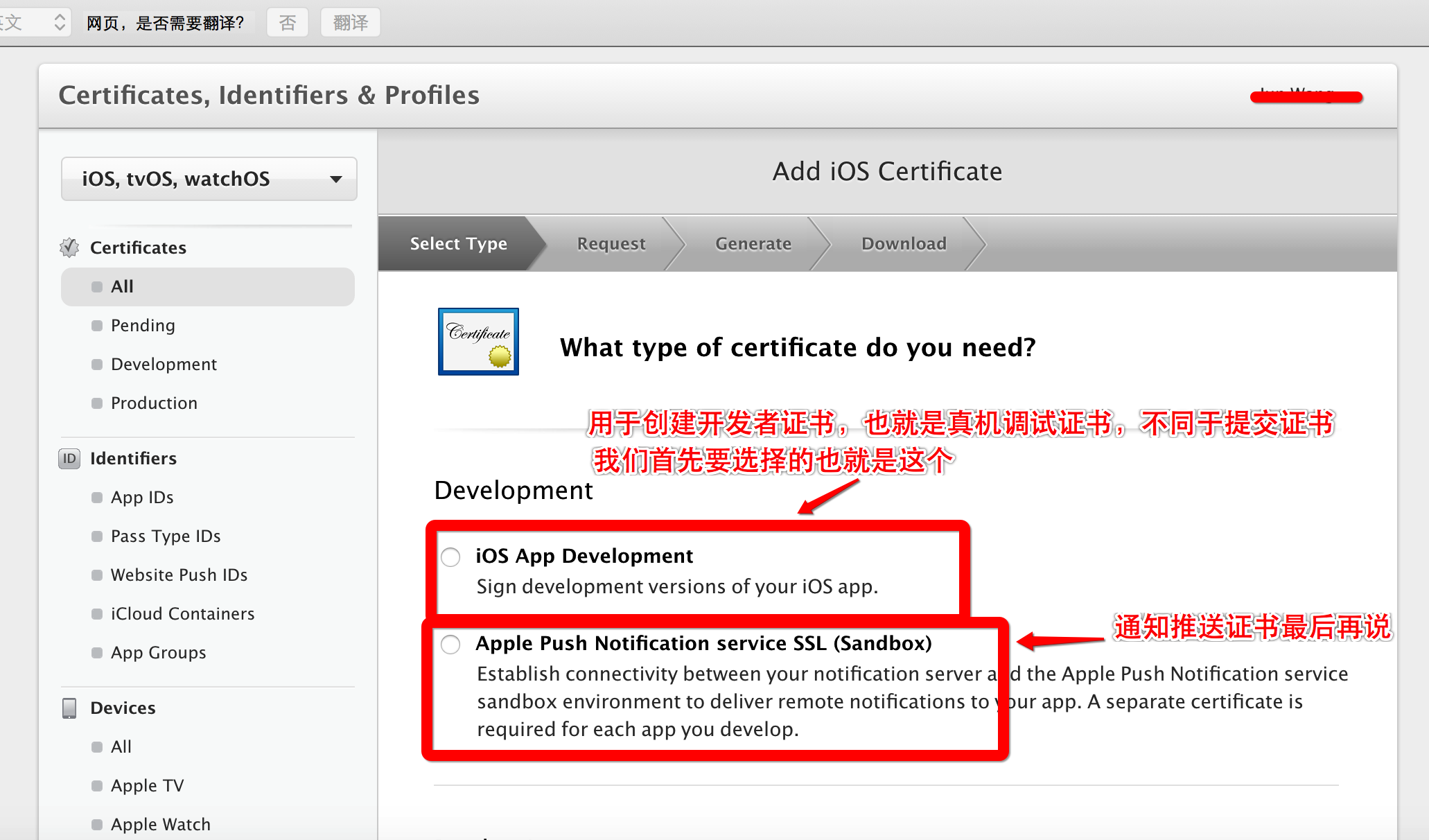Click the redacted account name at top right
1429x840 pixels.
pyautogui.click(x=1306, y=96)
